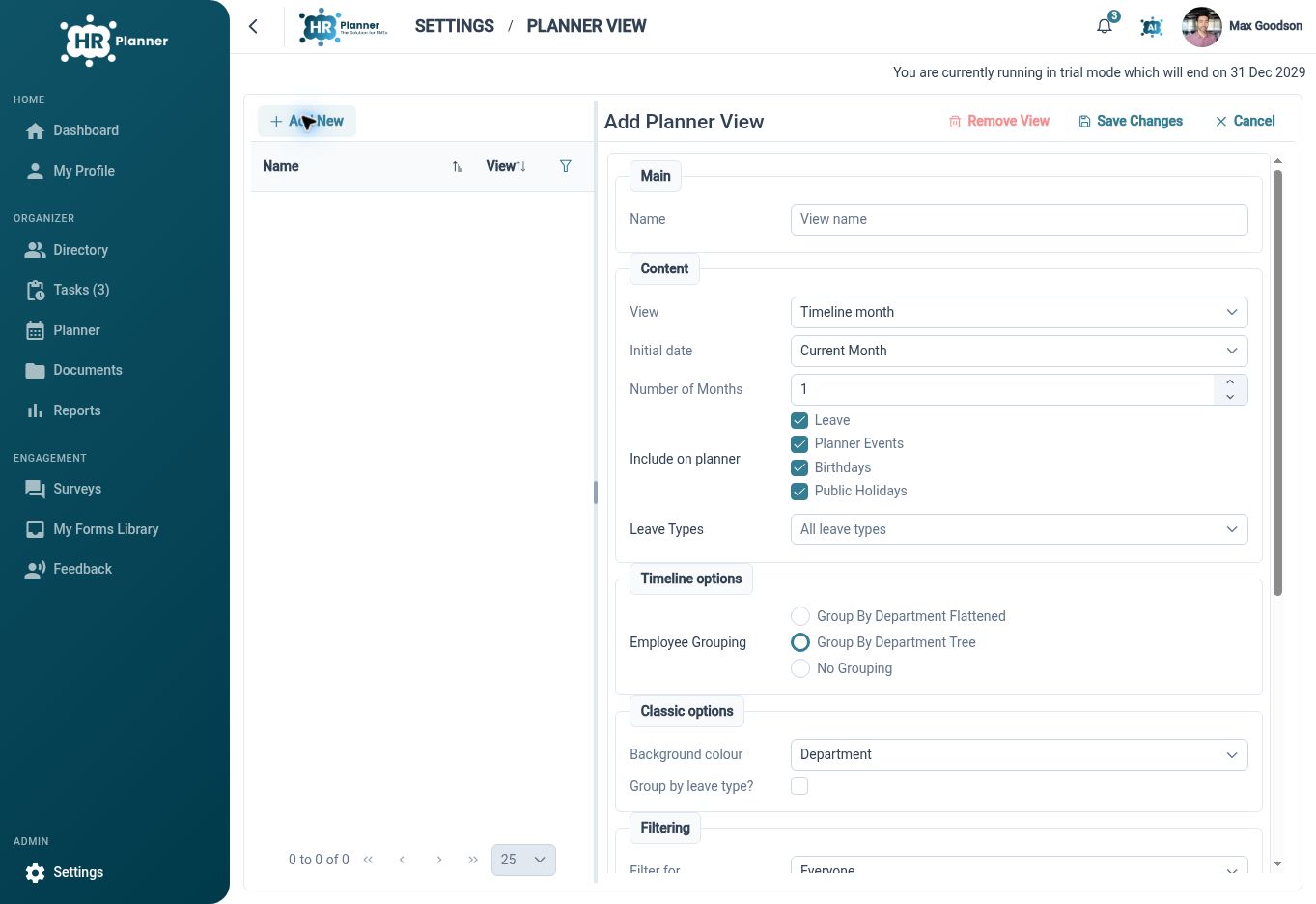Change the page size dropdown showing 25
Image resolution: width=1316 pixels, height=904 pixels.
tap(523, 860)
